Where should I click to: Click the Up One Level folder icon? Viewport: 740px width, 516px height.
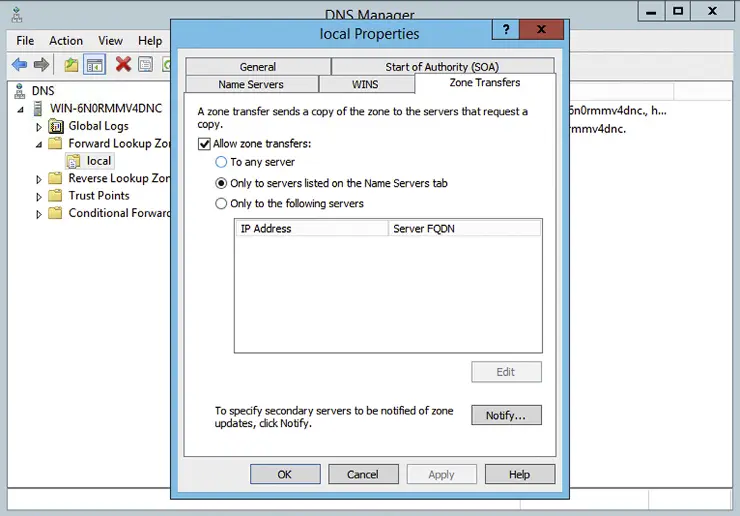coord(71,65)
